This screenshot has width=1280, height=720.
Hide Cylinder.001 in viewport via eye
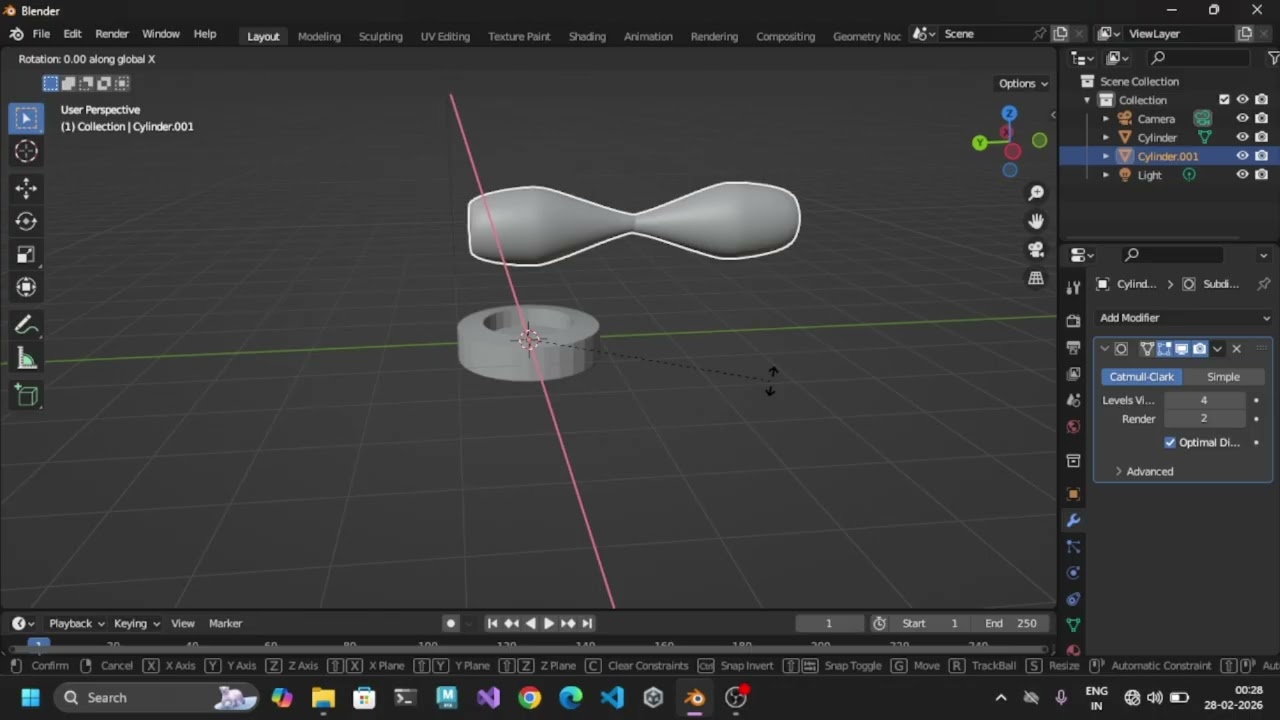click(1242, 156)
